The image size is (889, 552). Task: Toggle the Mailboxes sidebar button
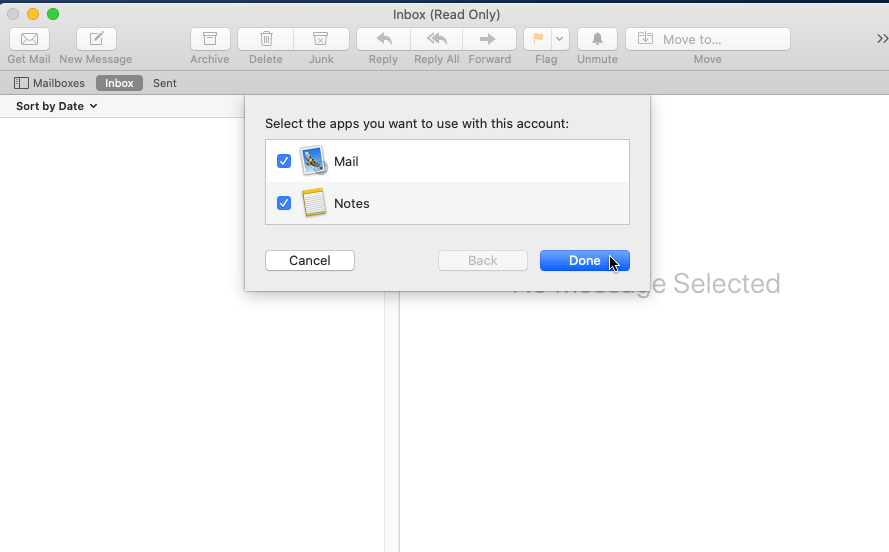coord(50,83)
